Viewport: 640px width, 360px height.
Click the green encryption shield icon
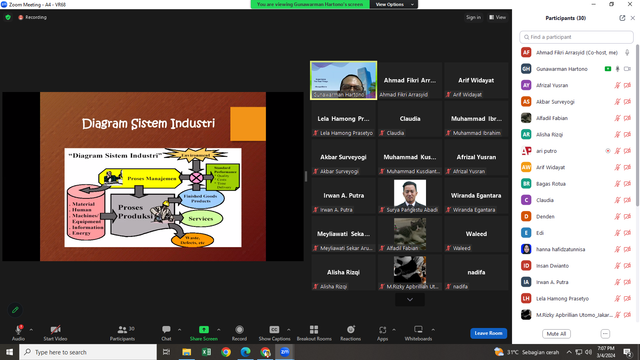(x=8, y=17)
